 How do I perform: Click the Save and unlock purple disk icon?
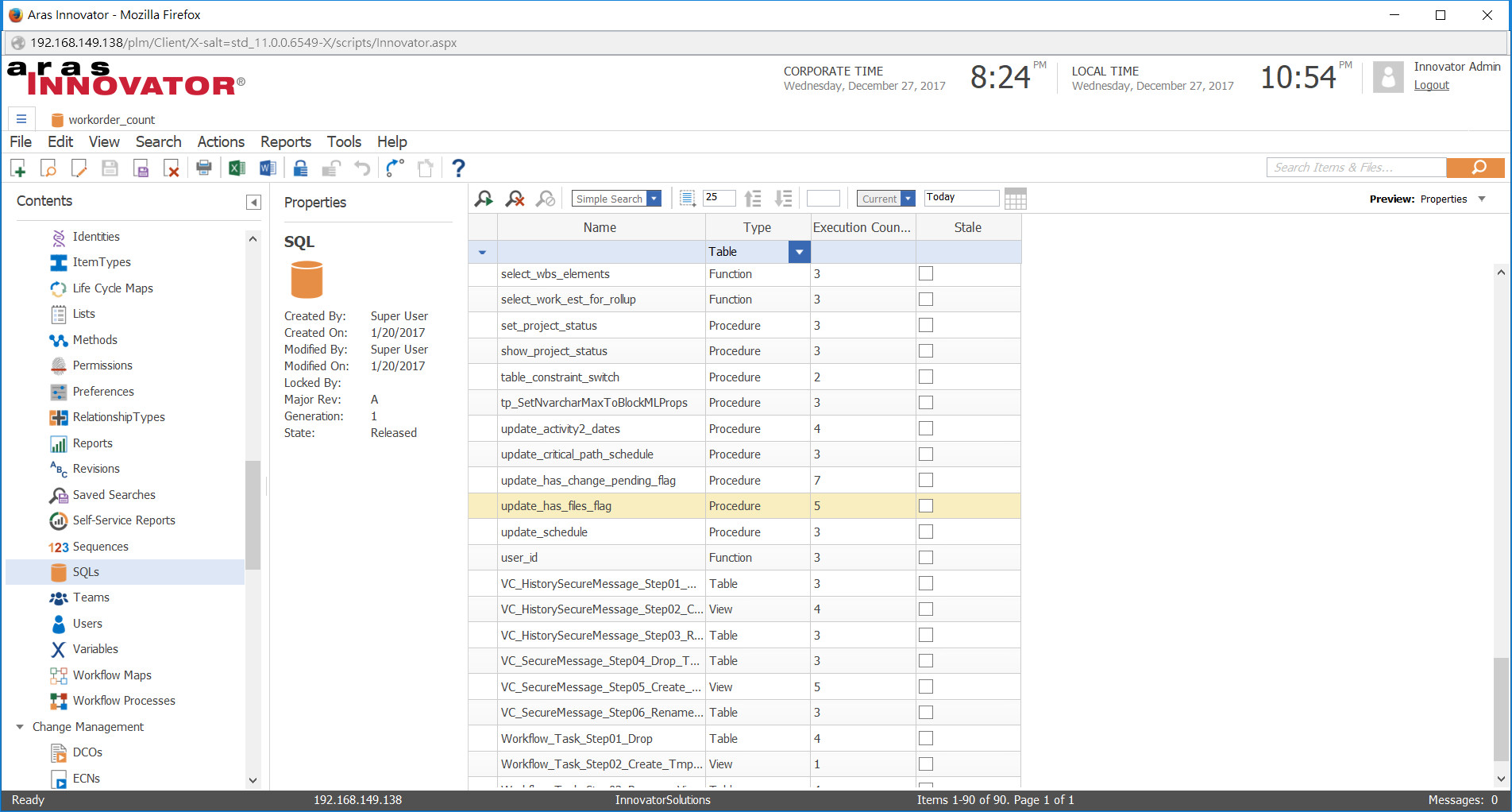point(141,168)
